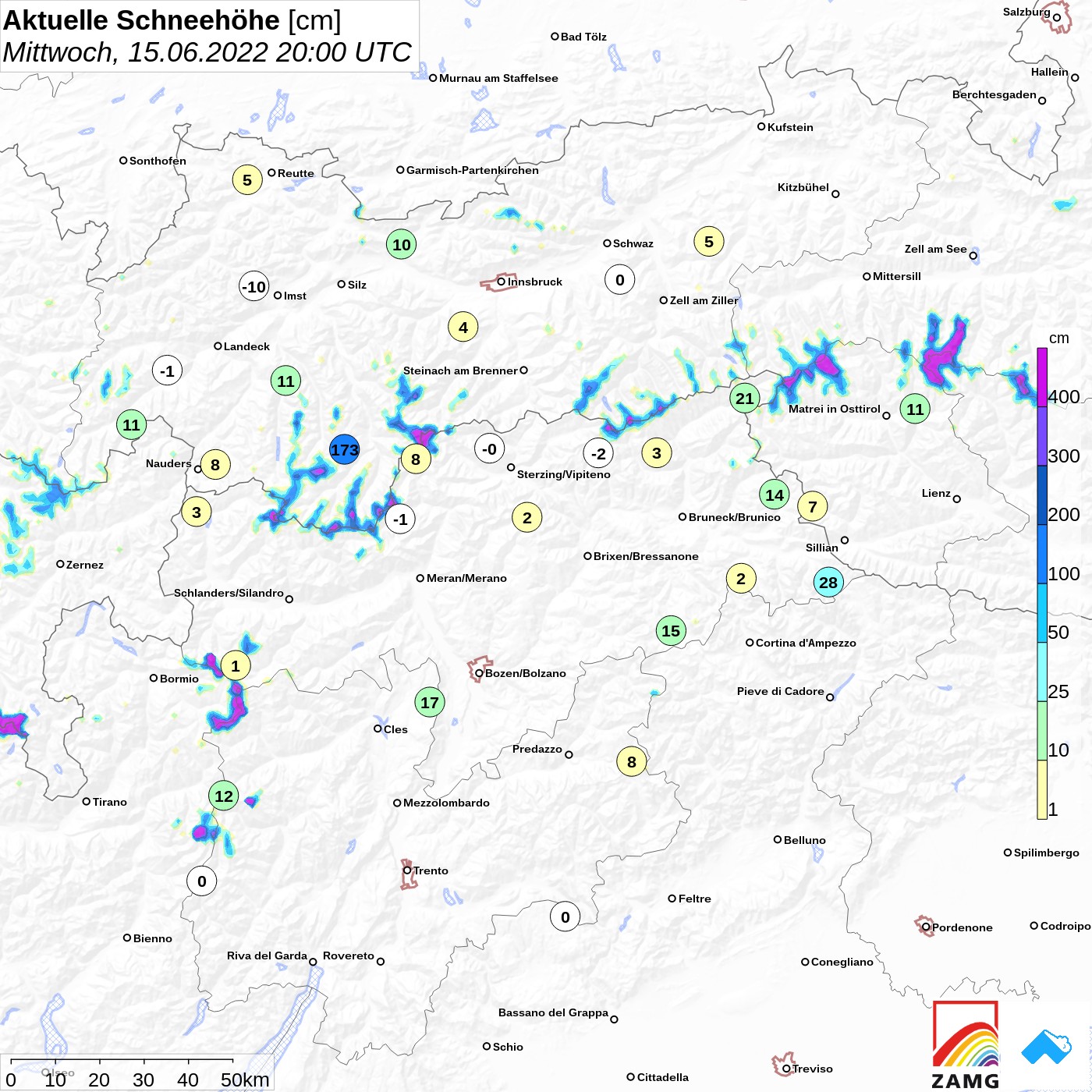Click the yellow 1 marker near Bormio
The image size is (1092, 1092).
pos(236,666)
